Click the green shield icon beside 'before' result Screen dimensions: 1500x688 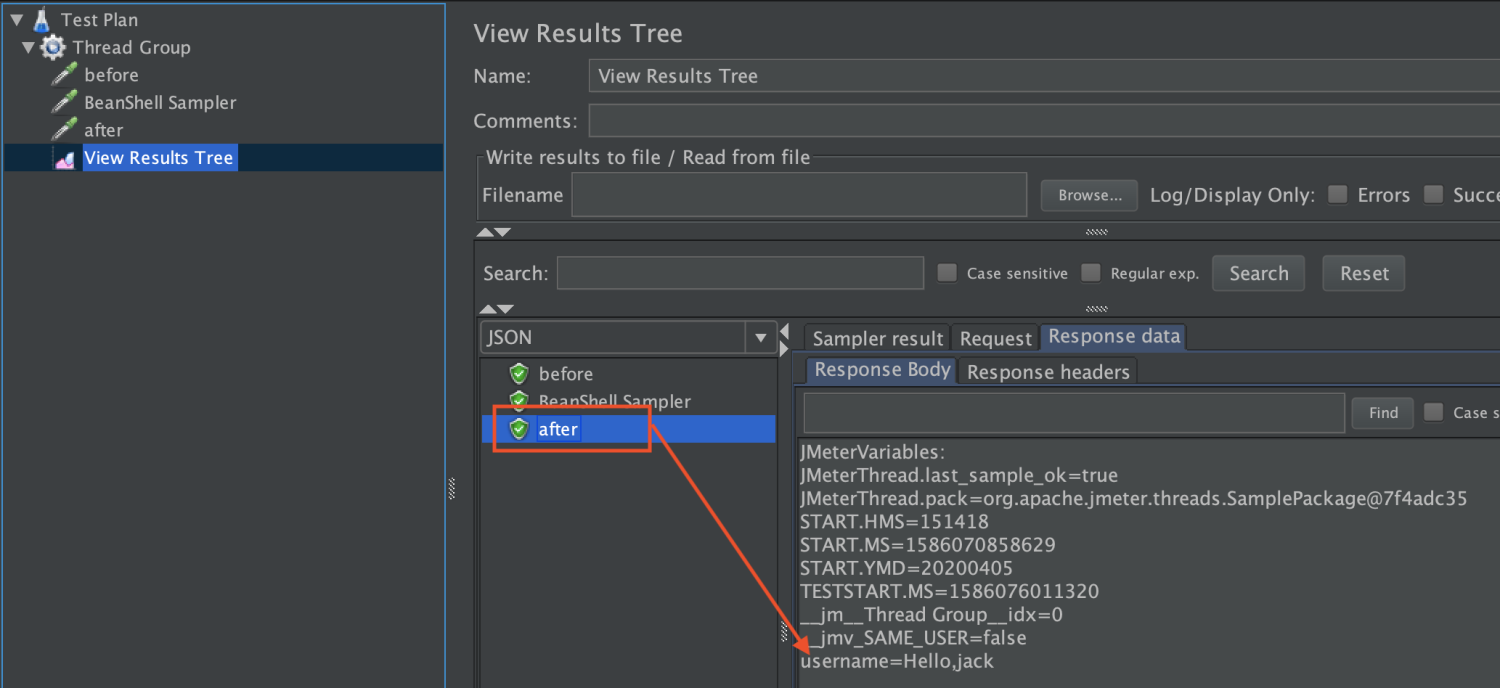coord(518,374)
